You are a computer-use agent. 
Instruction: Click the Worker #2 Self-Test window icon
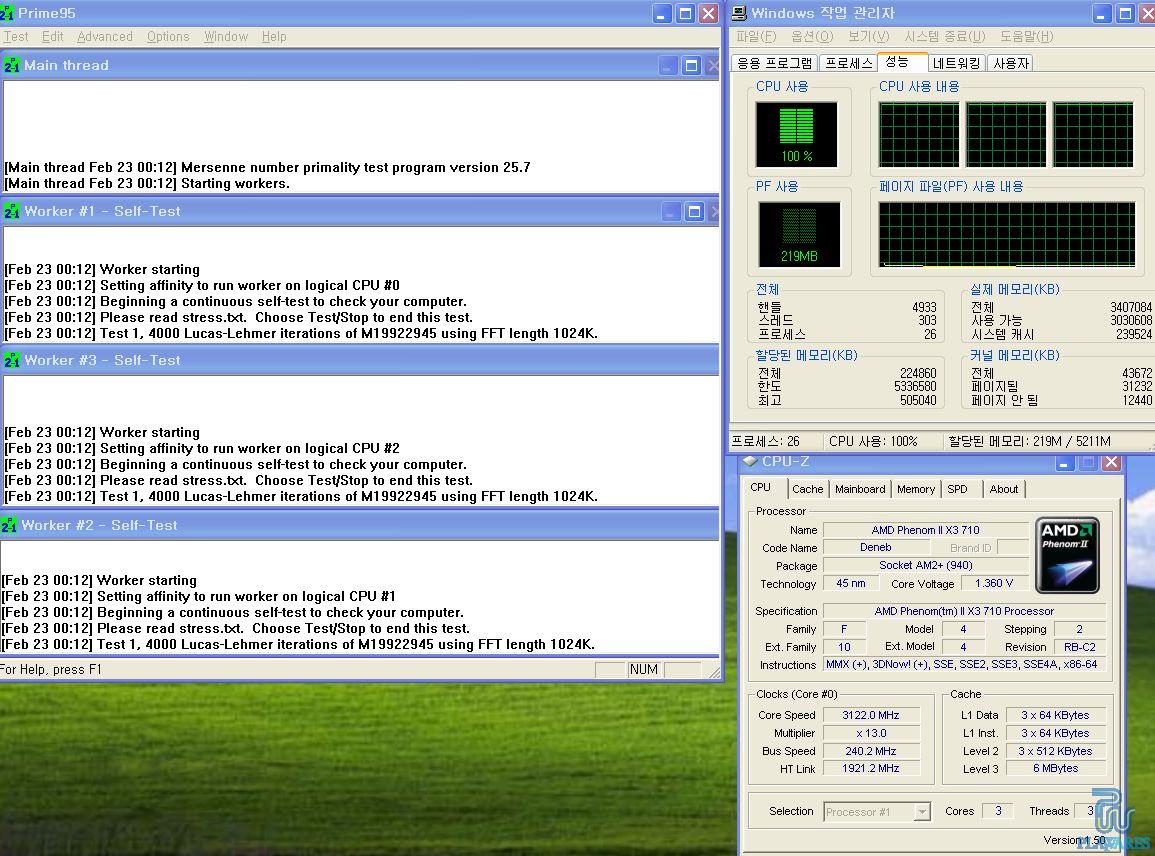pyautogui.click(x=9, y=525)
